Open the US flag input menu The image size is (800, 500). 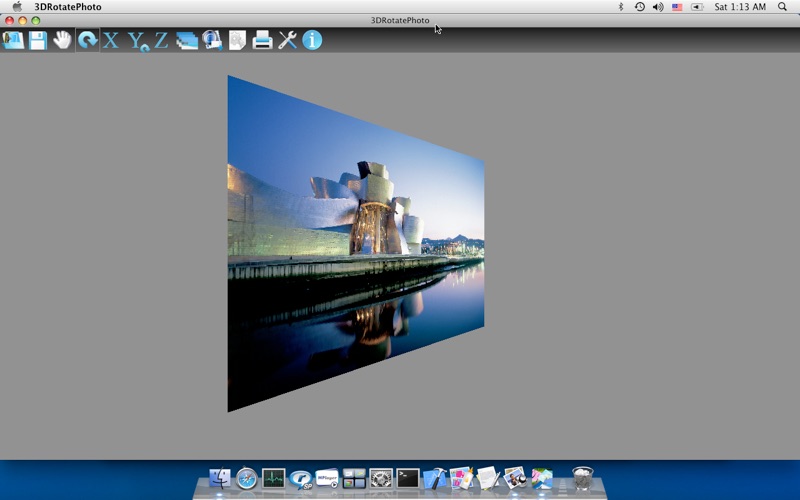tap(677, 7)
